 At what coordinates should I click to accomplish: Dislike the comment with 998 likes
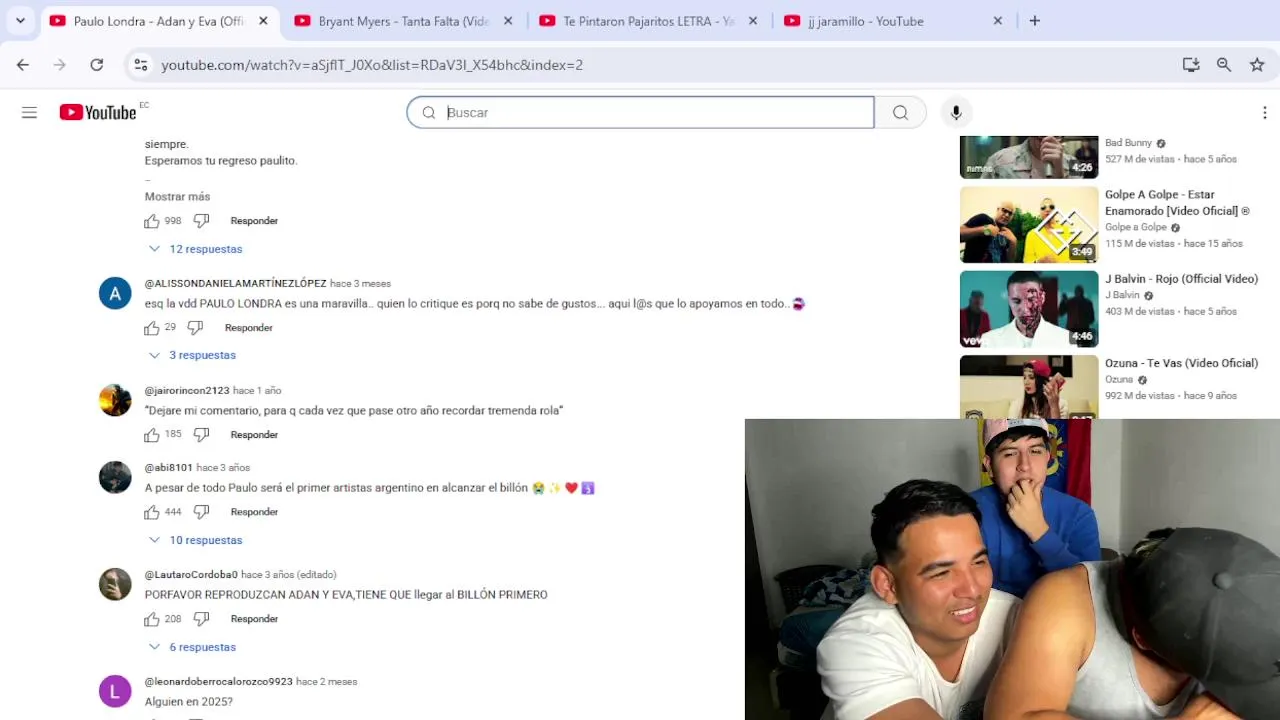201,221
